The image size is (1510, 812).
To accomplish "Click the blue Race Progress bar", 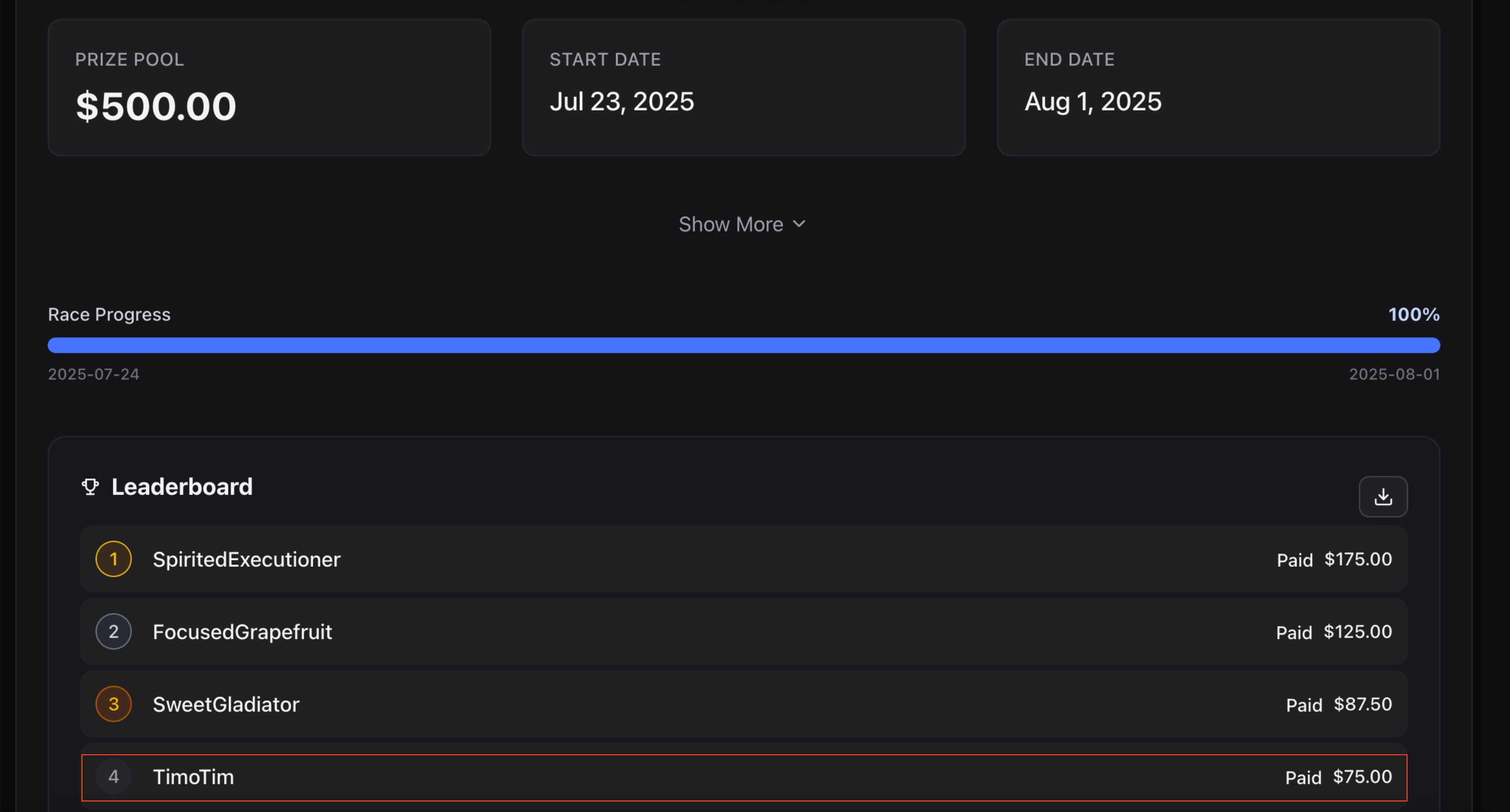I will 743,345.
